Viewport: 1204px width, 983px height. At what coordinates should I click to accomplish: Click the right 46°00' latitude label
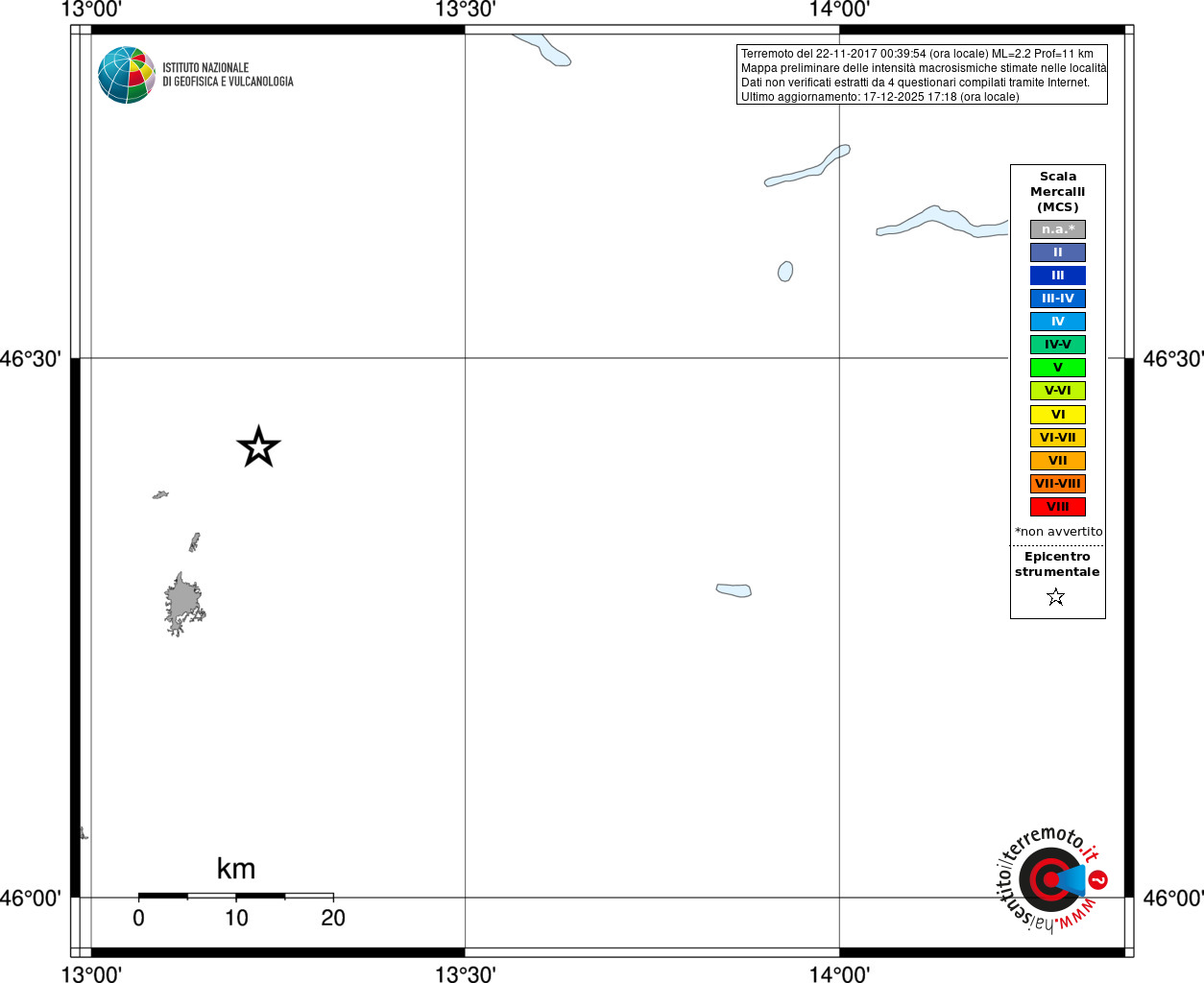click(1173, 899)
